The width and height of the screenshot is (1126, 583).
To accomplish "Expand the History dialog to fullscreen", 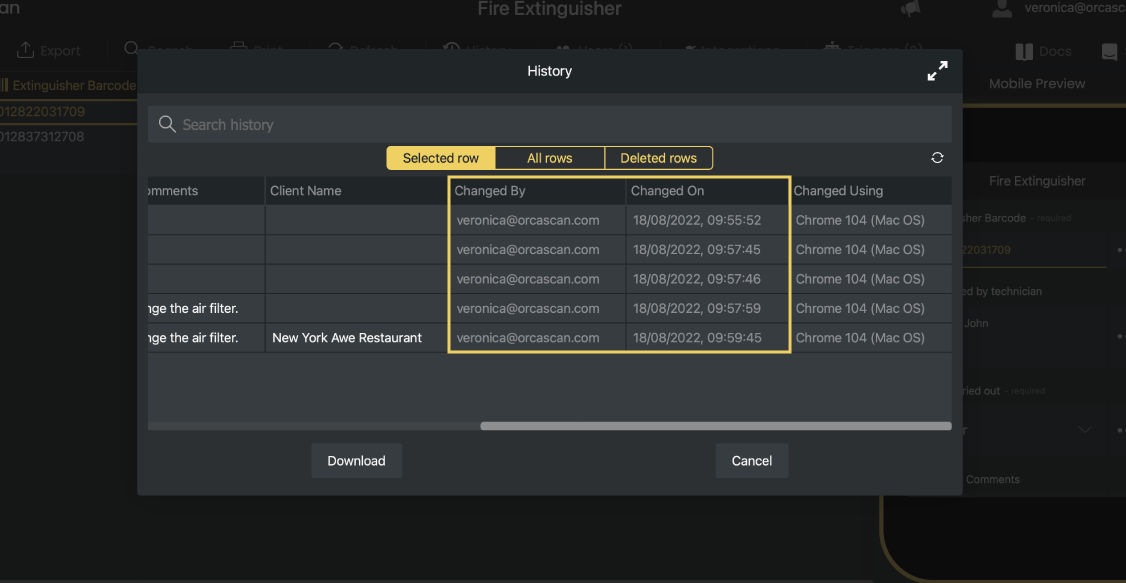I will point(937,71).
